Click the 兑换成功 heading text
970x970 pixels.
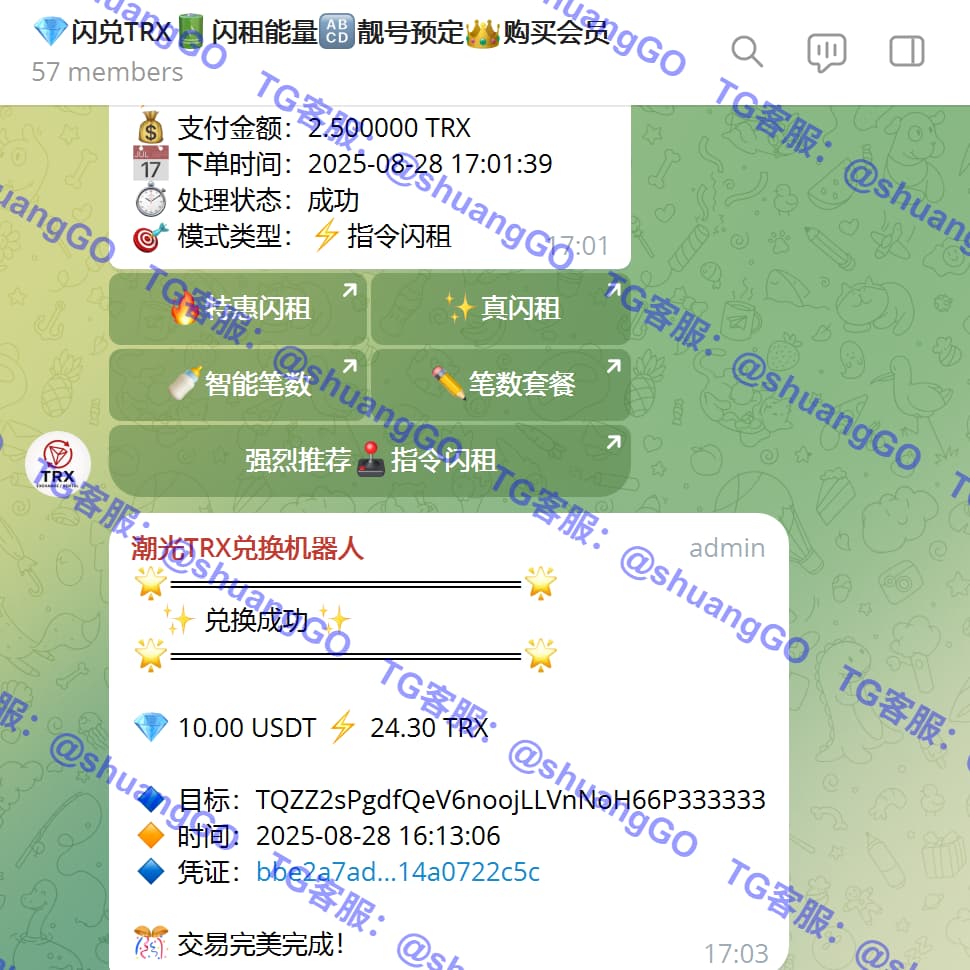coord(257,620)
